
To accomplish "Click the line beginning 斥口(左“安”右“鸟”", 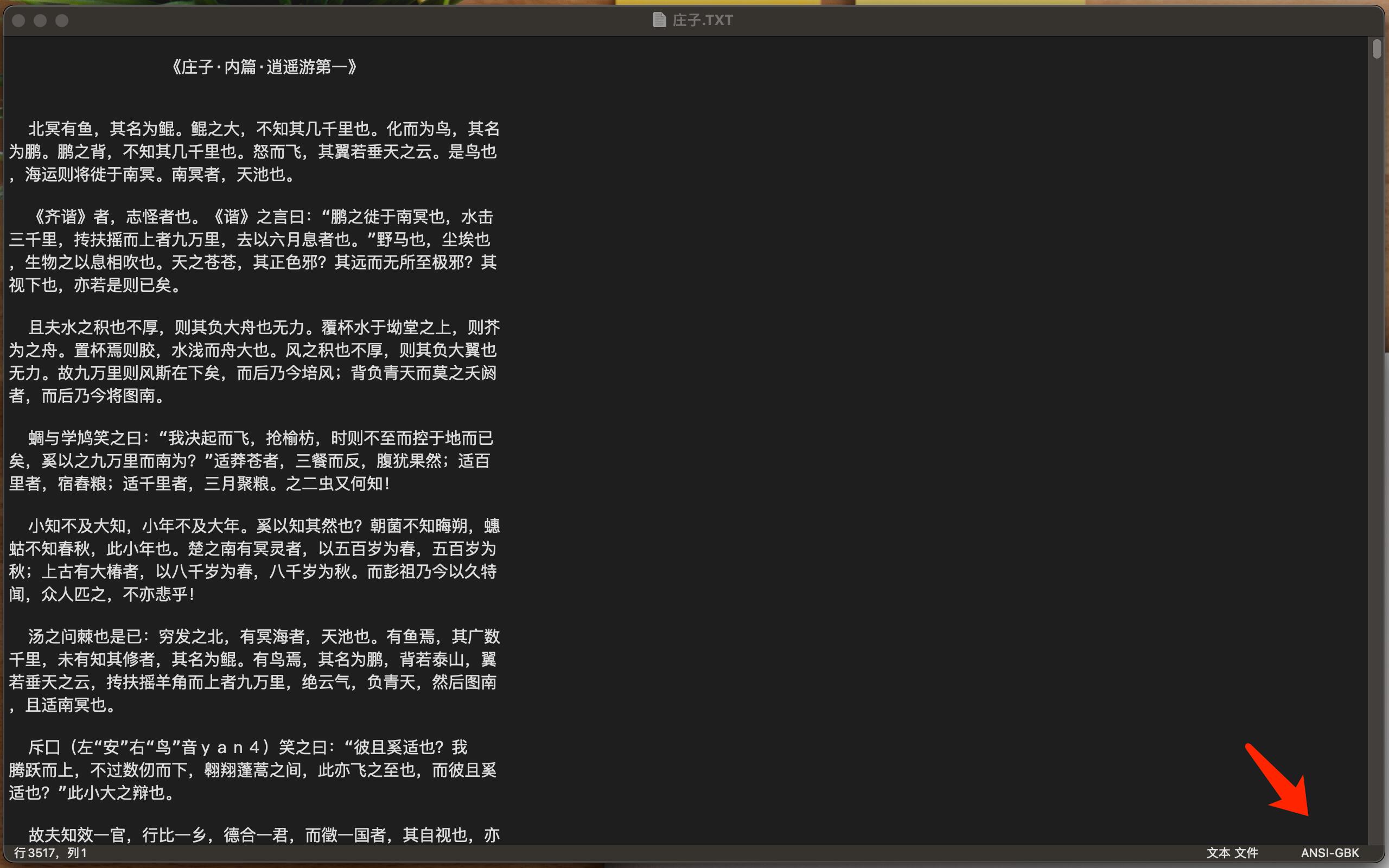I will pyautogui.click(x=248, y=748).
